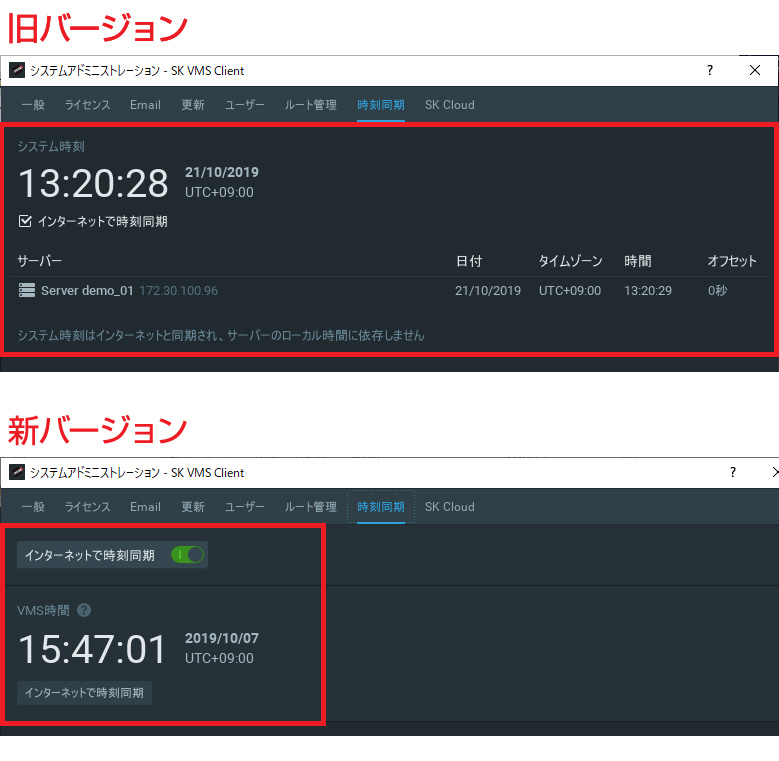Viewport: 779px width, 761px height.
Task: Close the old version System Administration window
Action: 755,70
